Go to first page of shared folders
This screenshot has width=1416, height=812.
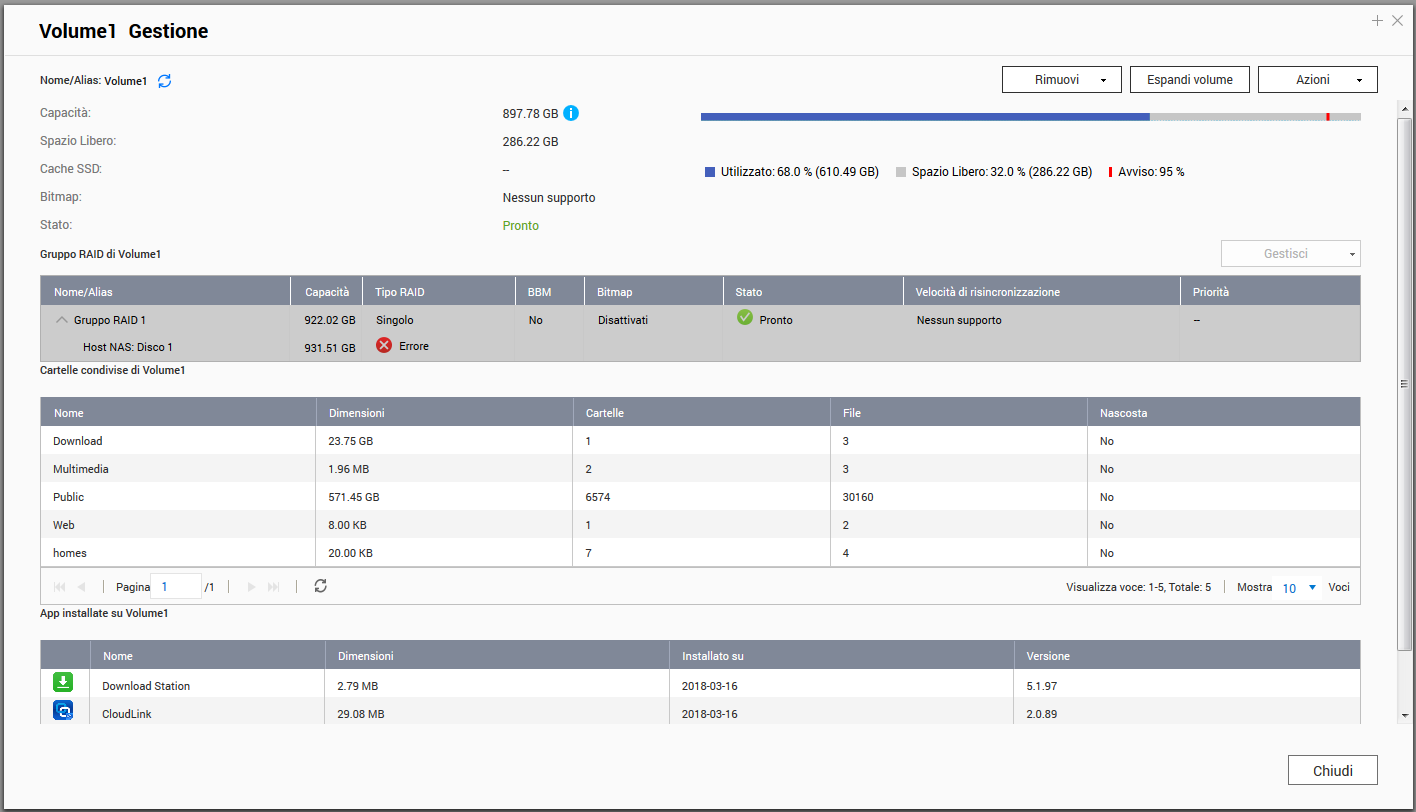click(59, 587)
